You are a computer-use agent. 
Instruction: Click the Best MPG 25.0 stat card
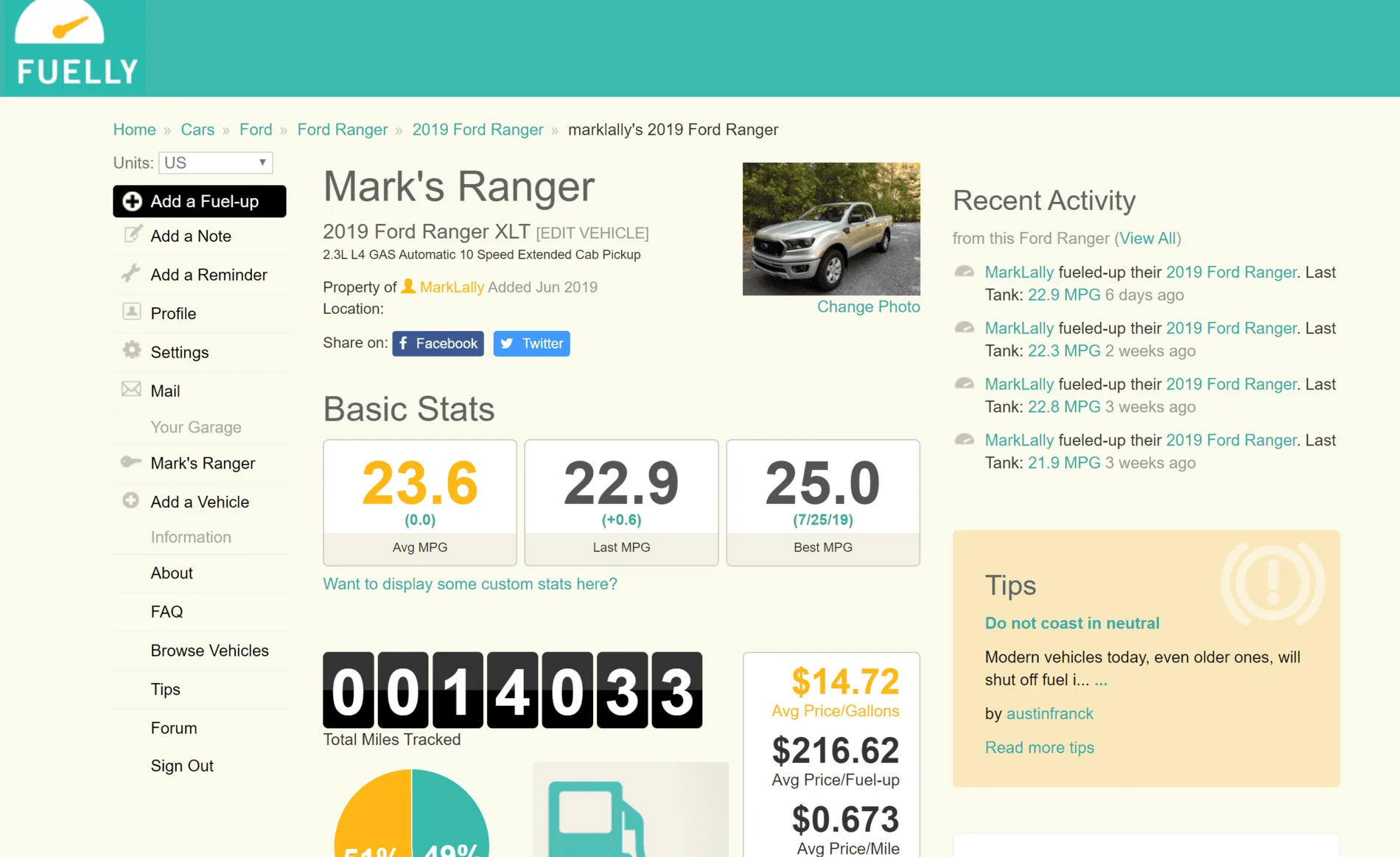pos(823,503)
